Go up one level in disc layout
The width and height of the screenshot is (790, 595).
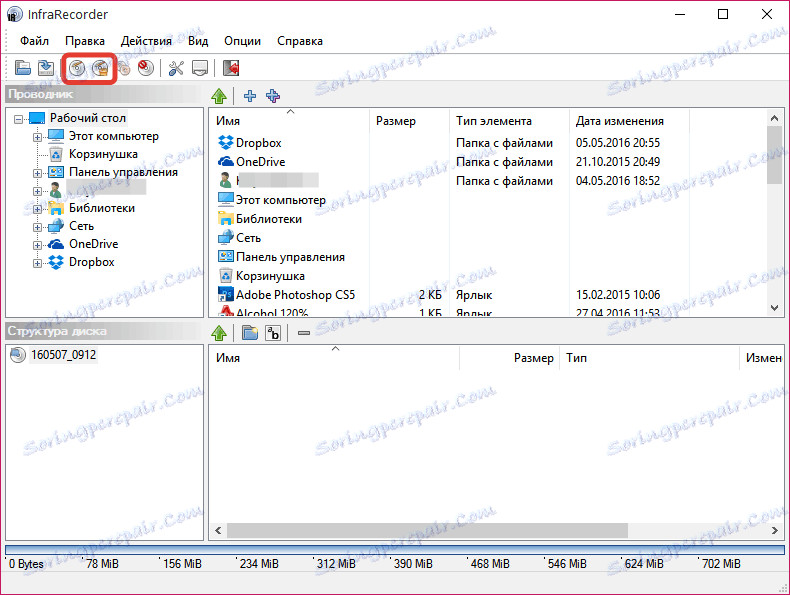(x=219, y=333)
